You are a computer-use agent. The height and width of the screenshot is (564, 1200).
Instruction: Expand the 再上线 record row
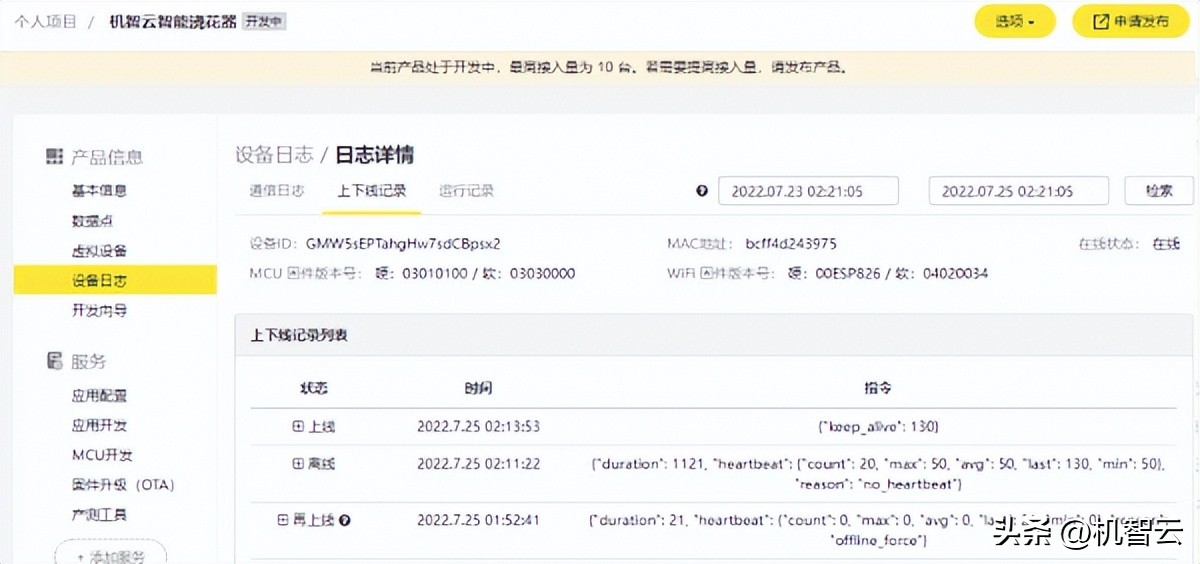[x=283, y=520]
